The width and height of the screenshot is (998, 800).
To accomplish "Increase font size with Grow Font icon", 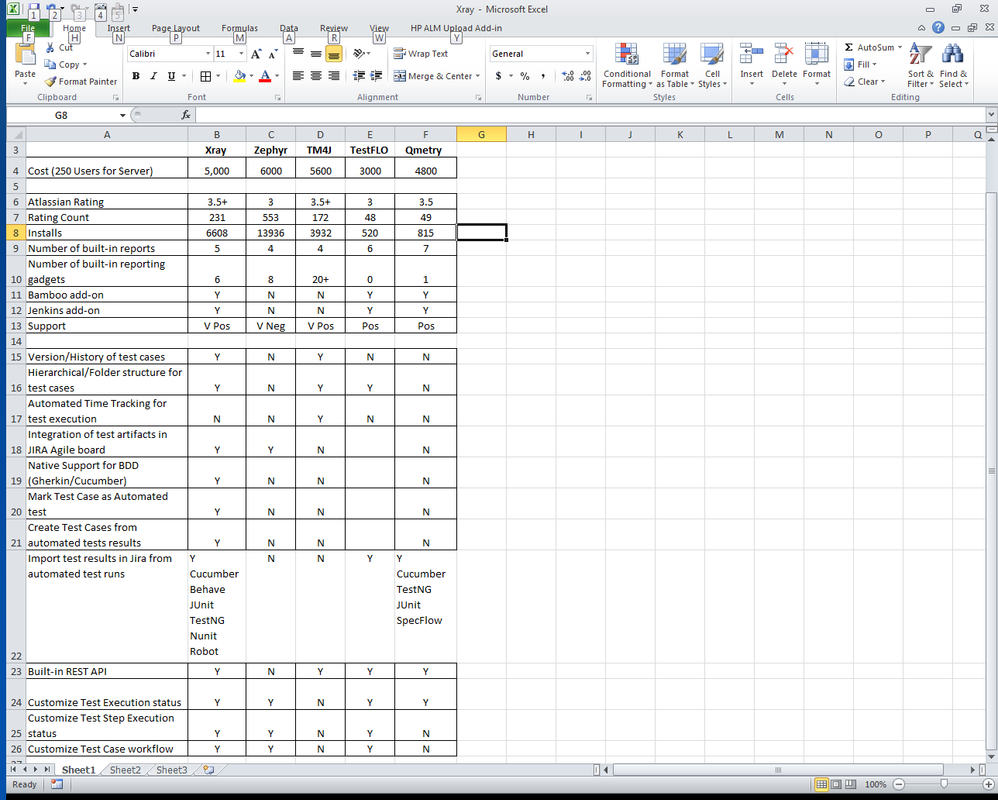I will tap(256, 54).
